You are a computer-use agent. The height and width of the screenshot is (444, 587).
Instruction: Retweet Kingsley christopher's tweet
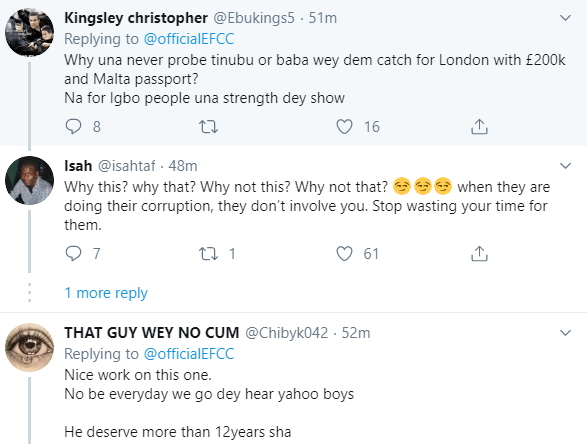point(208,127)
